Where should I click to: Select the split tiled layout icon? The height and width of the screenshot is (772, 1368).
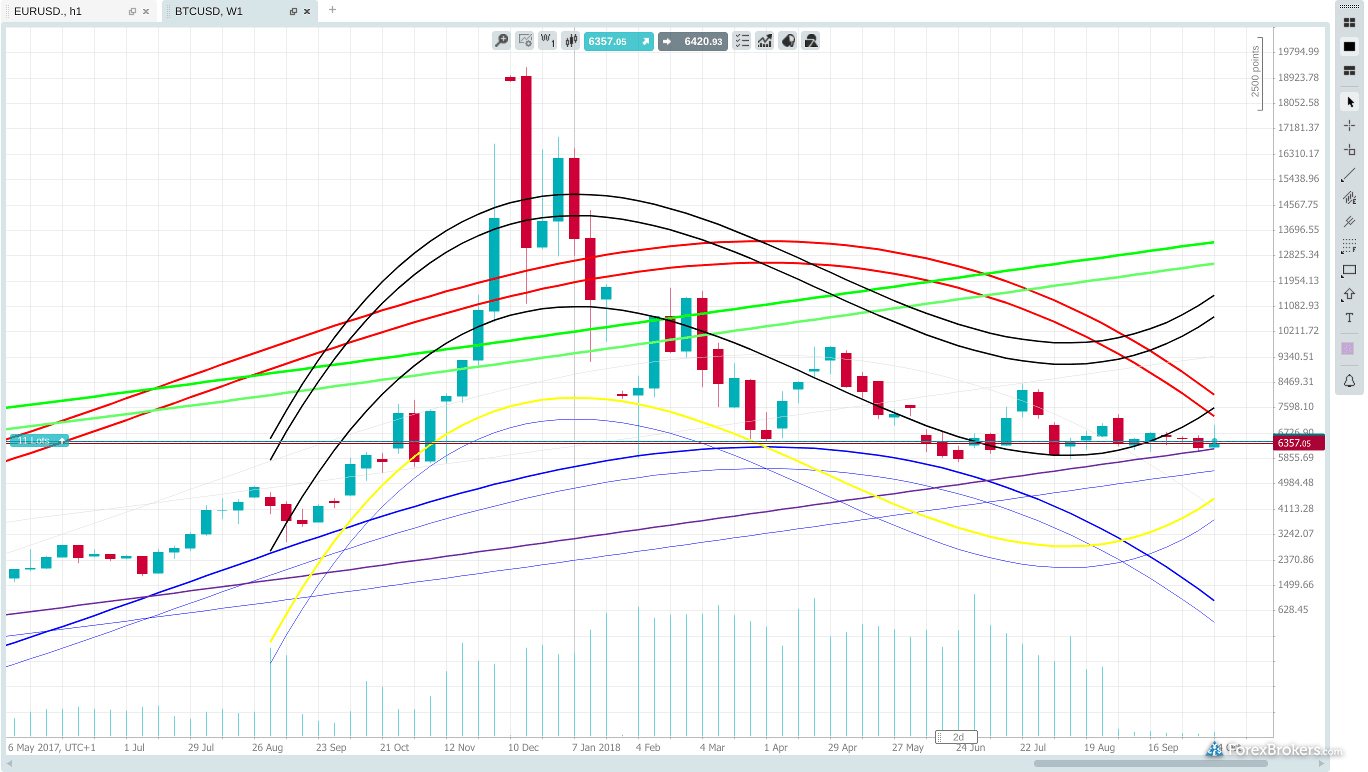[x=1349, y=71]
